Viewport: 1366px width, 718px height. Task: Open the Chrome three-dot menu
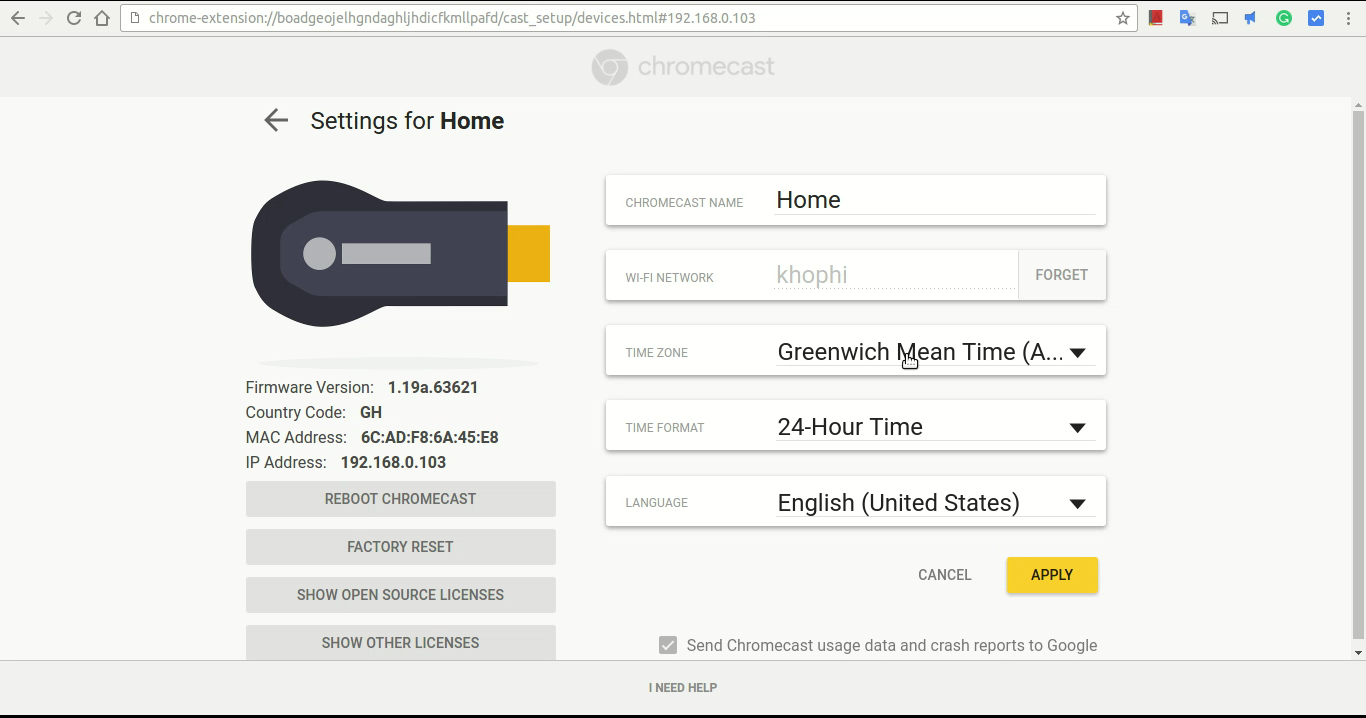pos(1347,18)
